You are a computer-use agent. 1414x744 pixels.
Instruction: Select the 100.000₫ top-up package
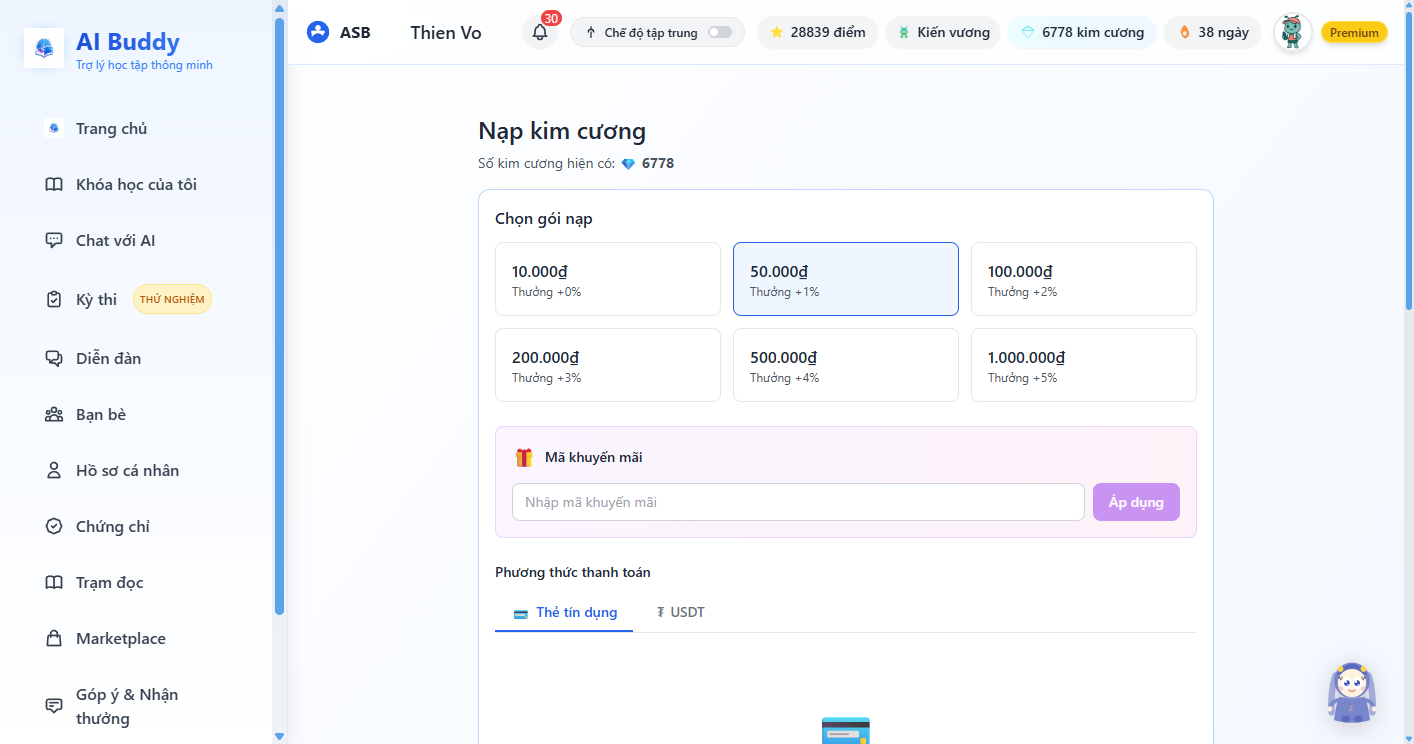[1084, 279]
